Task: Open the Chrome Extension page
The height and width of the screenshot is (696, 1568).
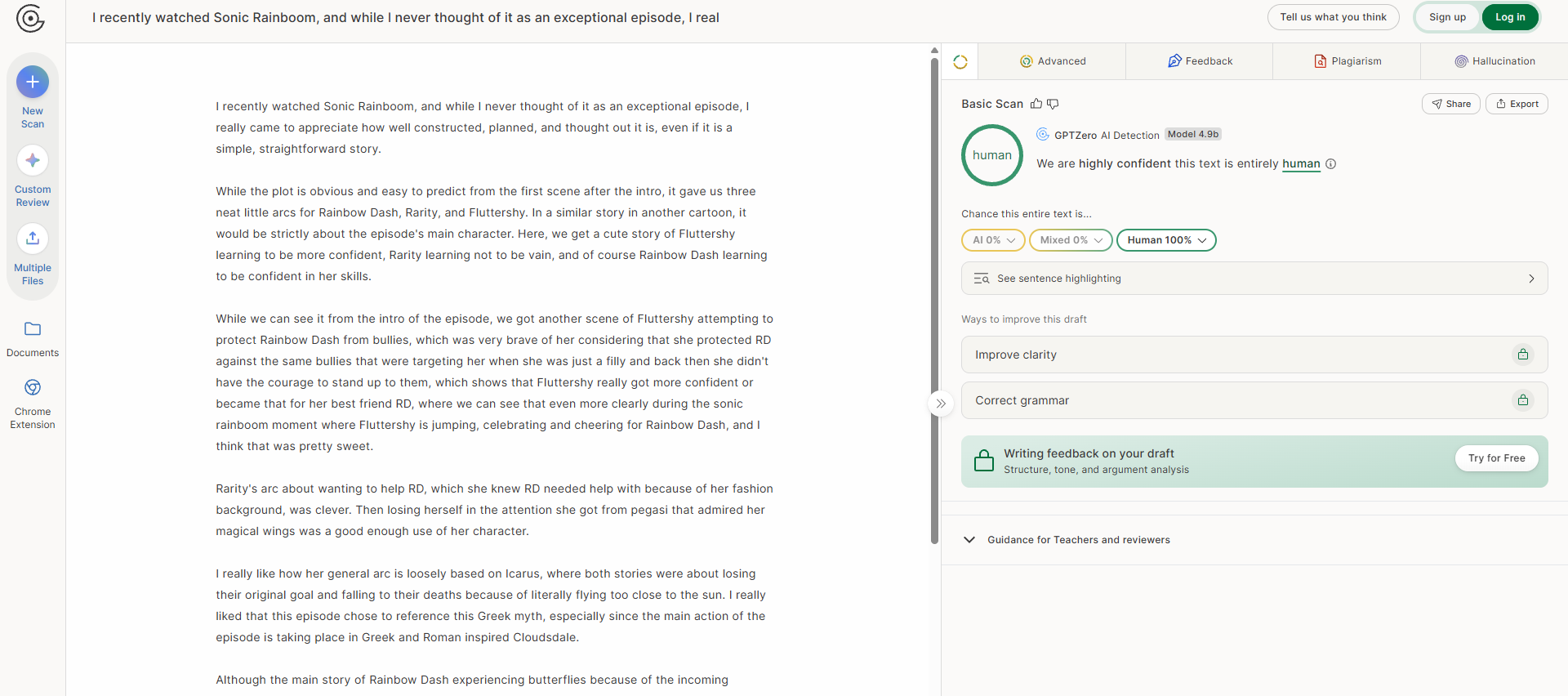Action: pos(33,404)
